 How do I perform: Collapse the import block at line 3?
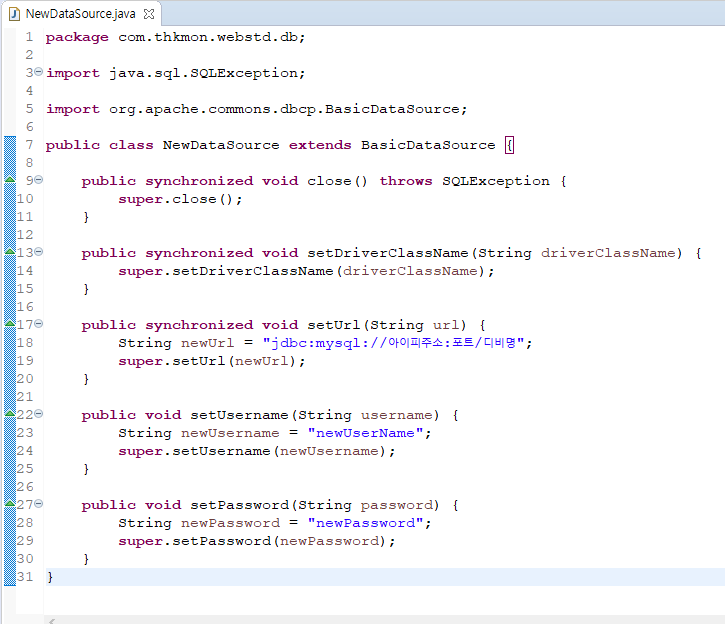pyautogui.click(x=38, y=73)
